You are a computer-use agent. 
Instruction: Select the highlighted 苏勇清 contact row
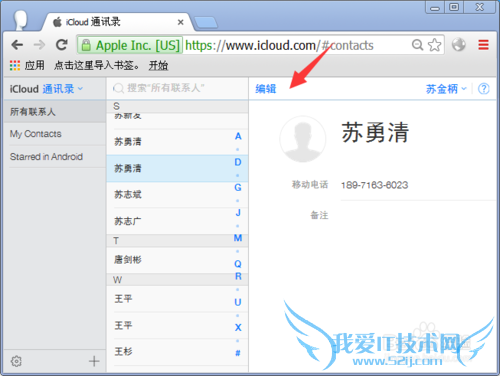(177, 168)
